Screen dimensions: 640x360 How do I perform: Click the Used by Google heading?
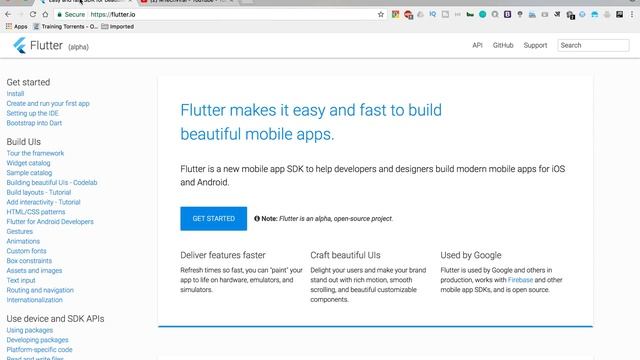tap(471, 256)
